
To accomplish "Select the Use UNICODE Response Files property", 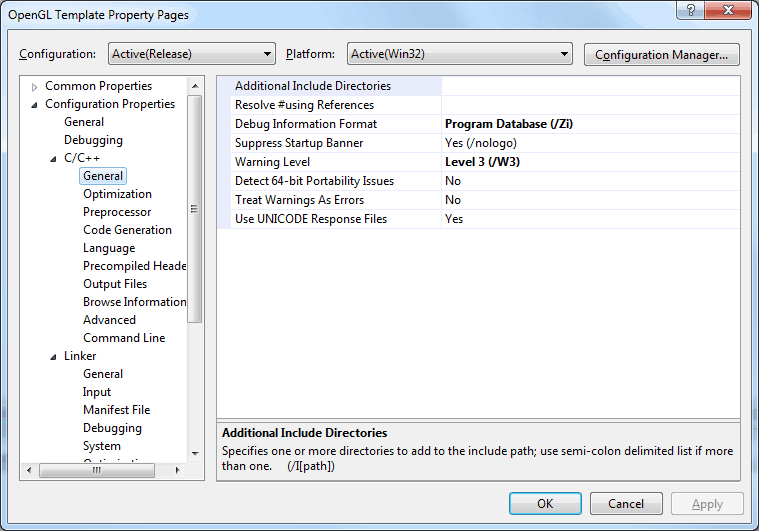I will click(x=336, y=219).
